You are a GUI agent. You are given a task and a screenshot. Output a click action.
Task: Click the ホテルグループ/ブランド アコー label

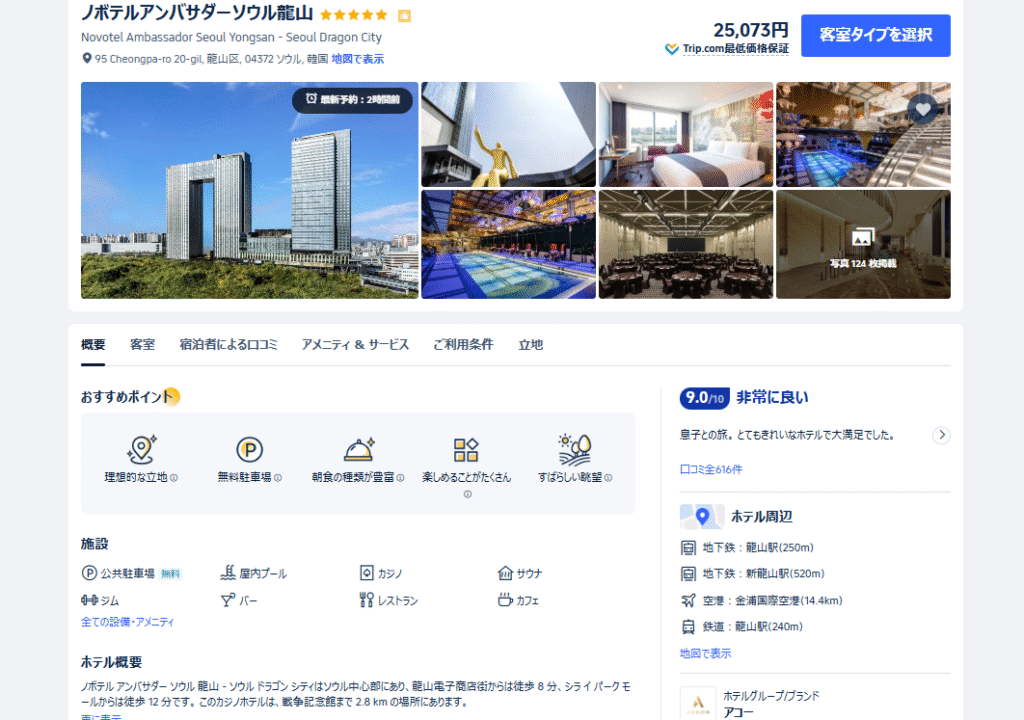(771, 704)
